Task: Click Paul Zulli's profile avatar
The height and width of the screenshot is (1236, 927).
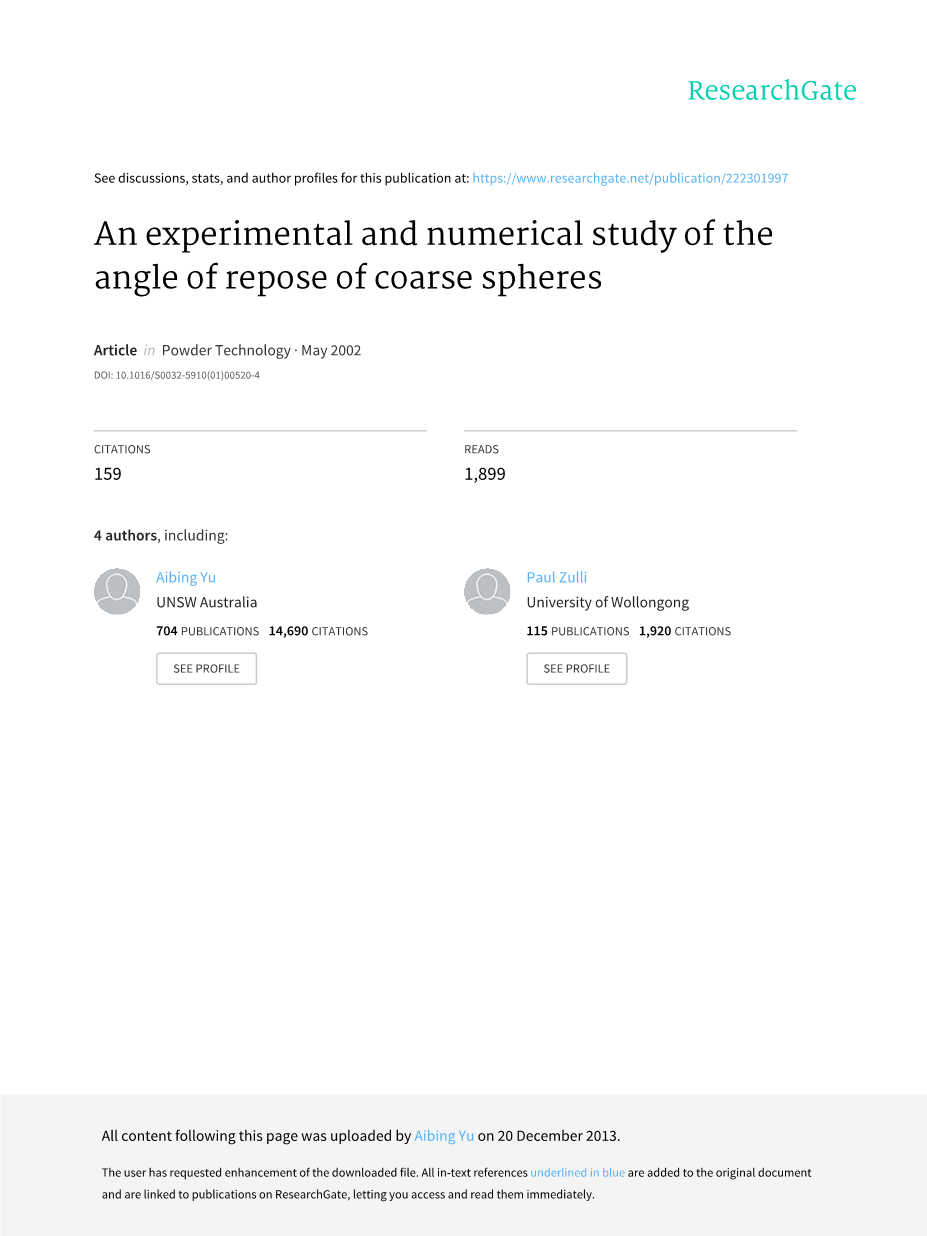Action: click(x=487, y=591)
